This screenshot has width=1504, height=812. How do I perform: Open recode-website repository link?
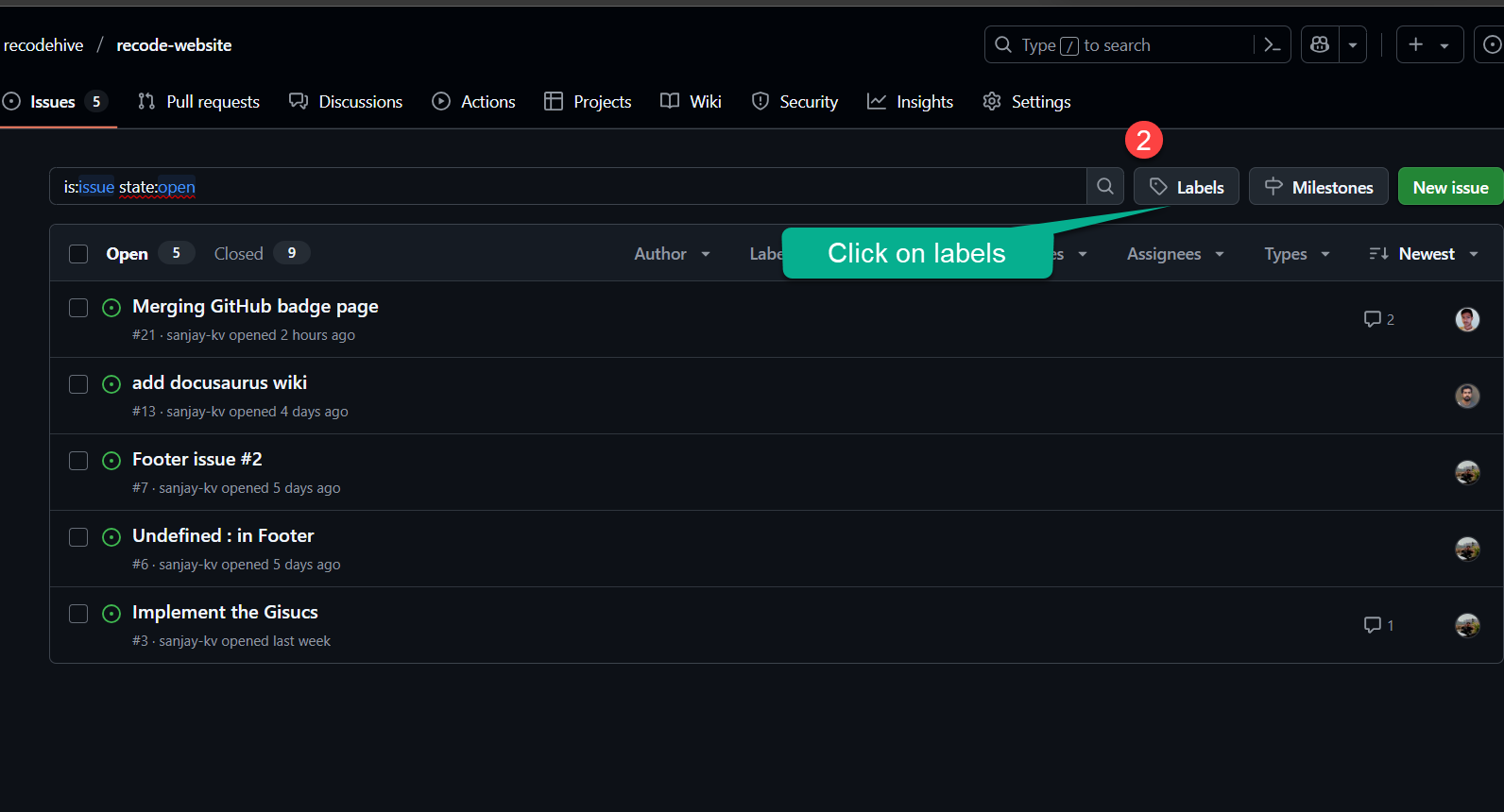coord(174,44)
